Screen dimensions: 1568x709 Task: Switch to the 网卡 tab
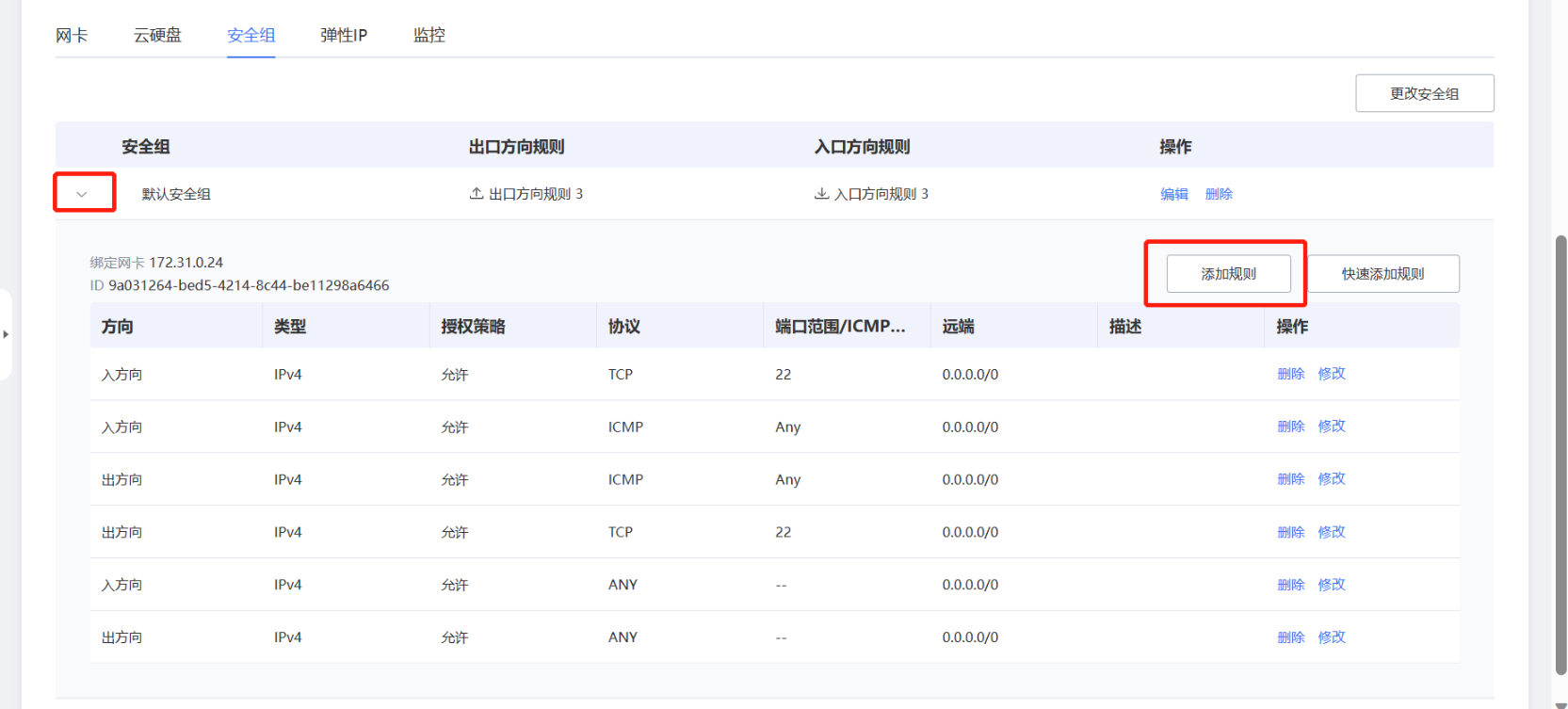click(72, 36)
